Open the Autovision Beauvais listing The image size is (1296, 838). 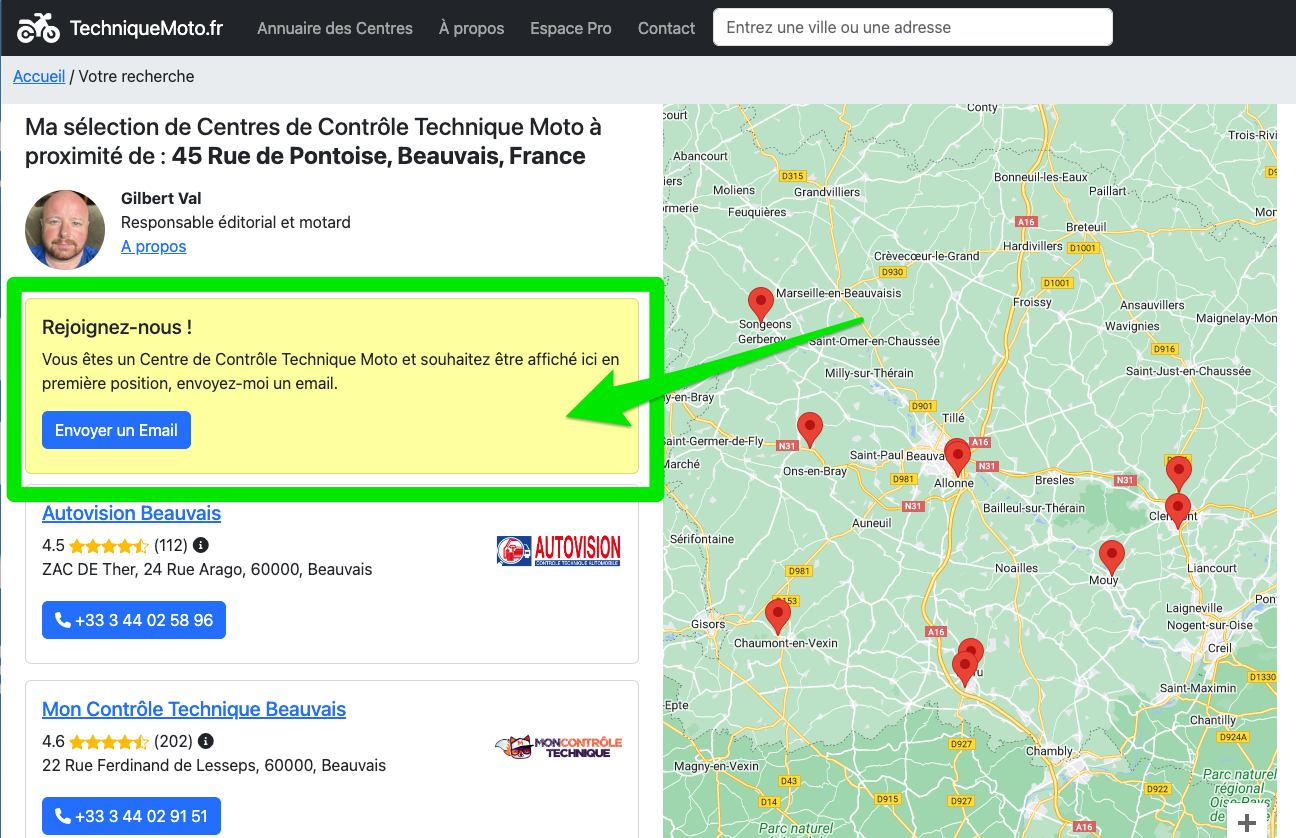(132, 513)
